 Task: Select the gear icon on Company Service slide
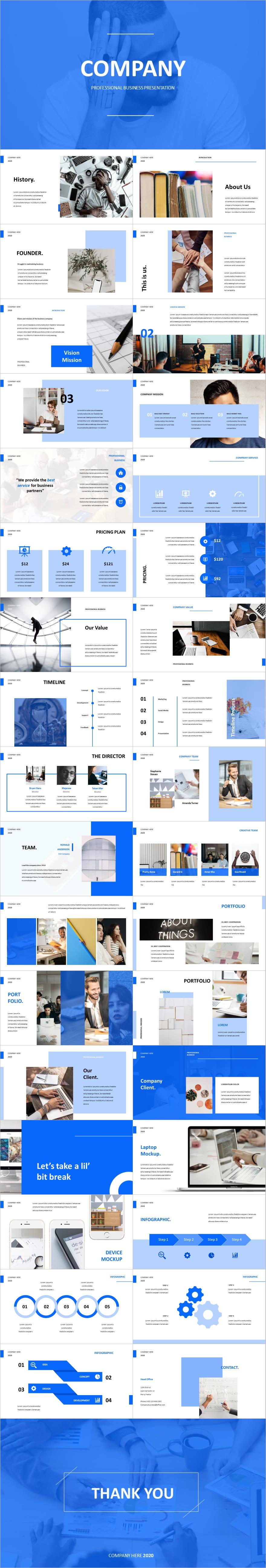pyautogui.click(x=212, y=494)
